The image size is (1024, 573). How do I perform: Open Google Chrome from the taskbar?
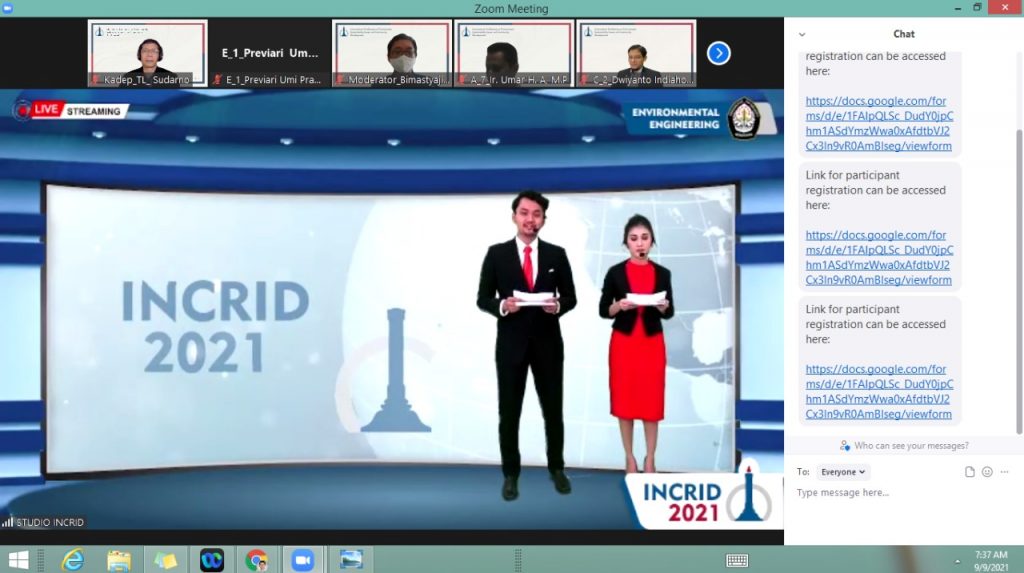click(x=257, y=560)
